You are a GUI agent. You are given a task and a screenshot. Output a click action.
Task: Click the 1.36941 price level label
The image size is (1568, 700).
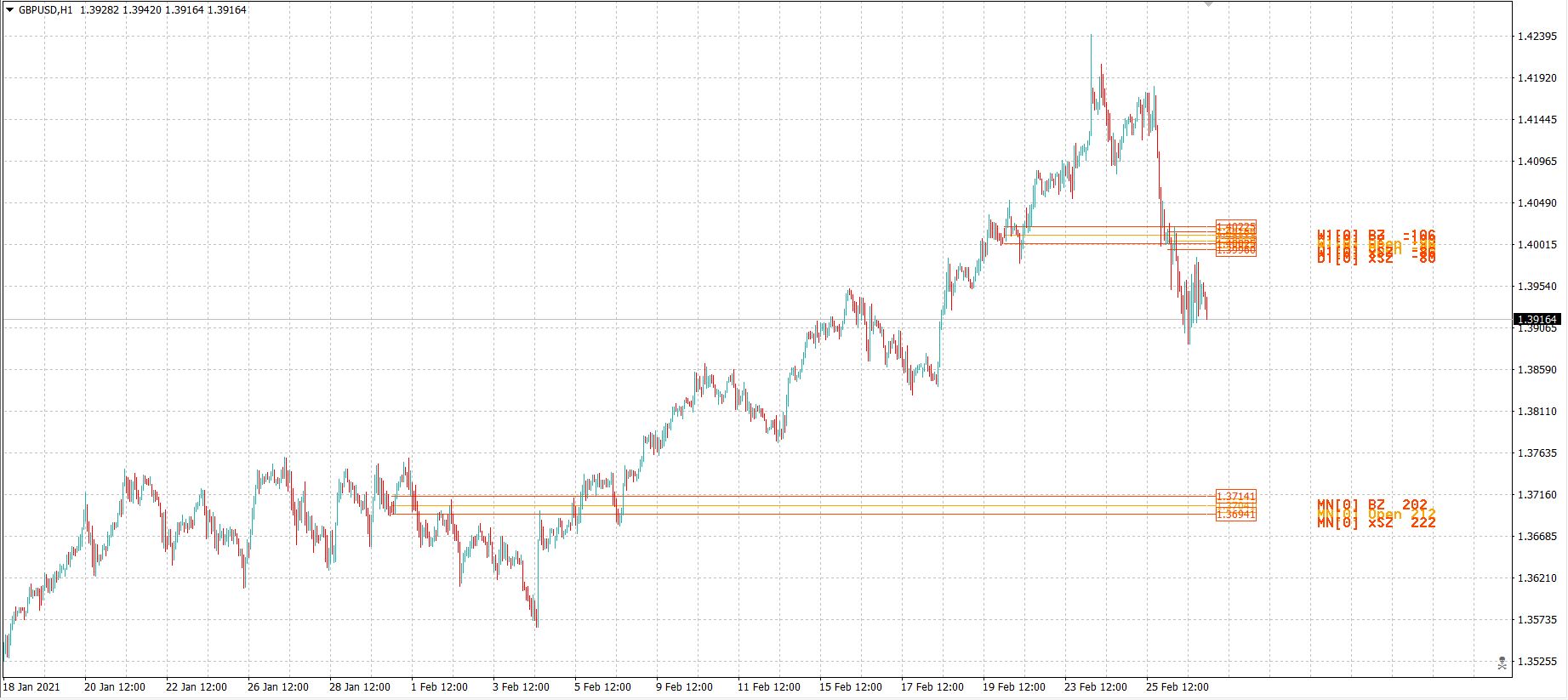coord(1236,515)
